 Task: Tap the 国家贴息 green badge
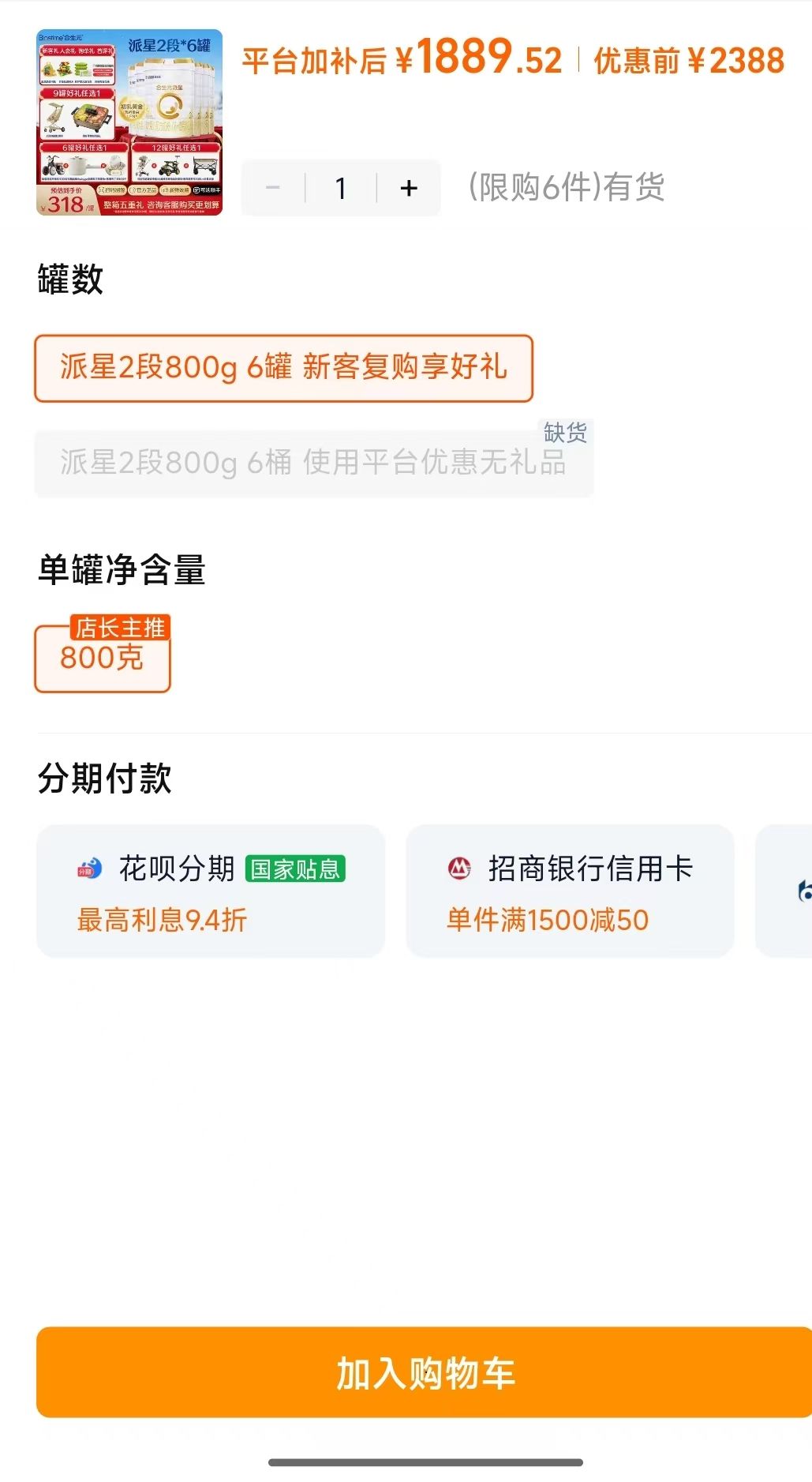tap(295, 869)
